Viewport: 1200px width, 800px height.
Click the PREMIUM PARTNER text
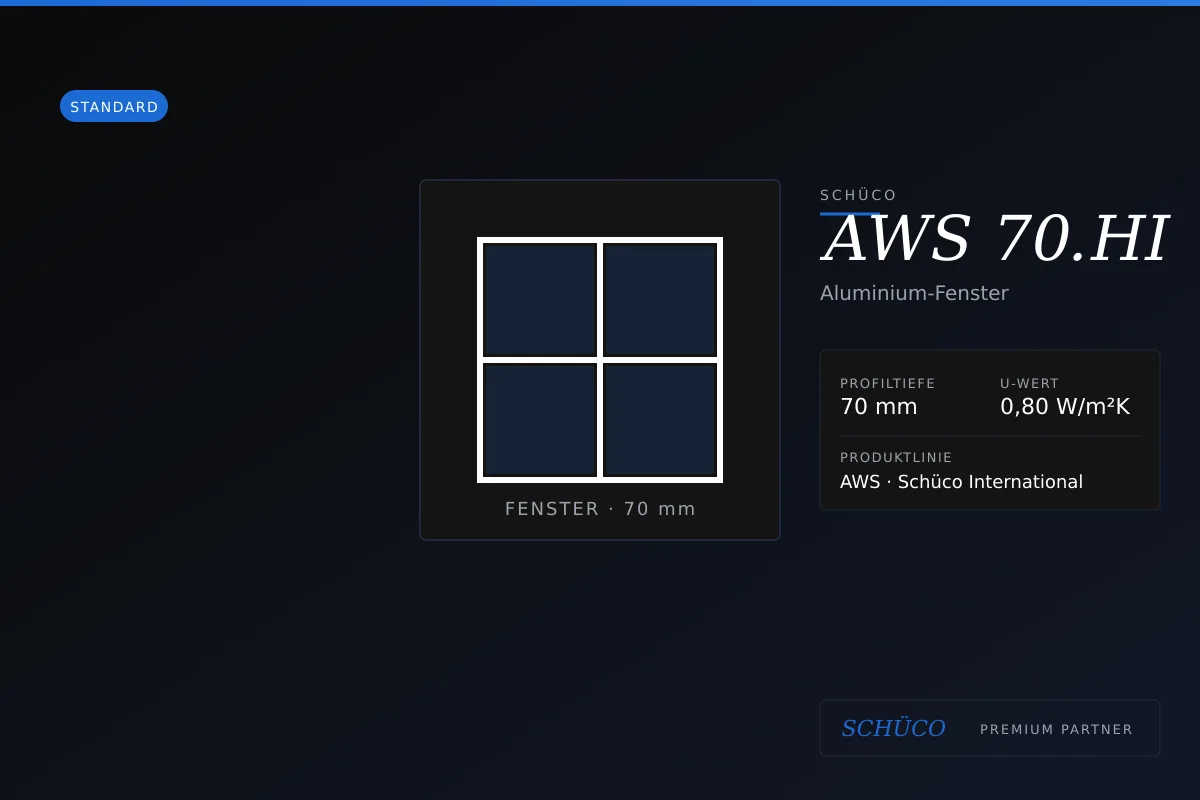pyautogui.click(x=1056, y=729)
